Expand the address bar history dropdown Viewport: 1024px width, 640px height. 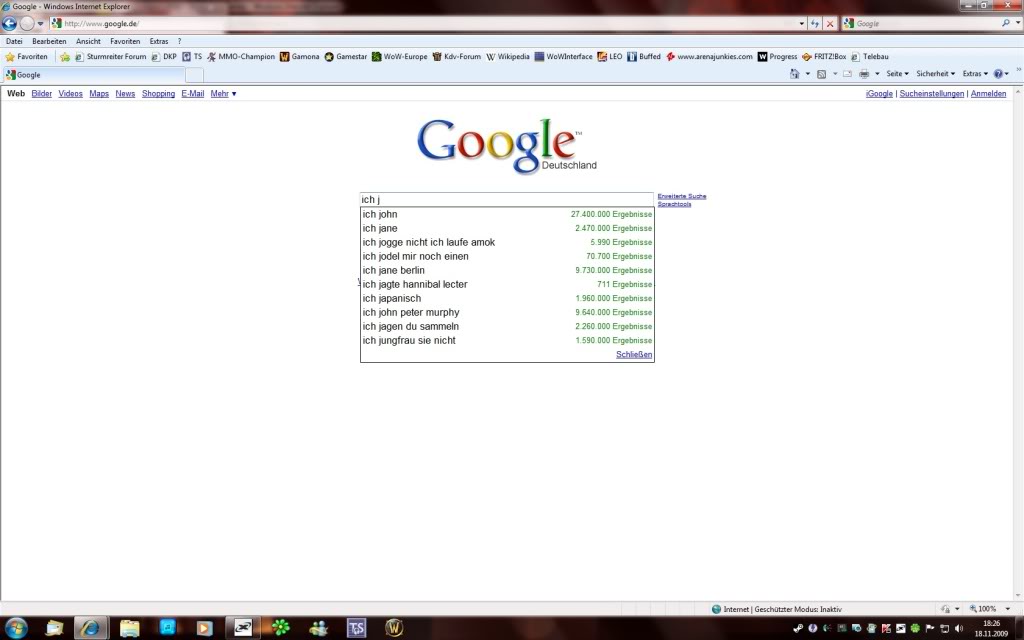click(x=802, y=24)
